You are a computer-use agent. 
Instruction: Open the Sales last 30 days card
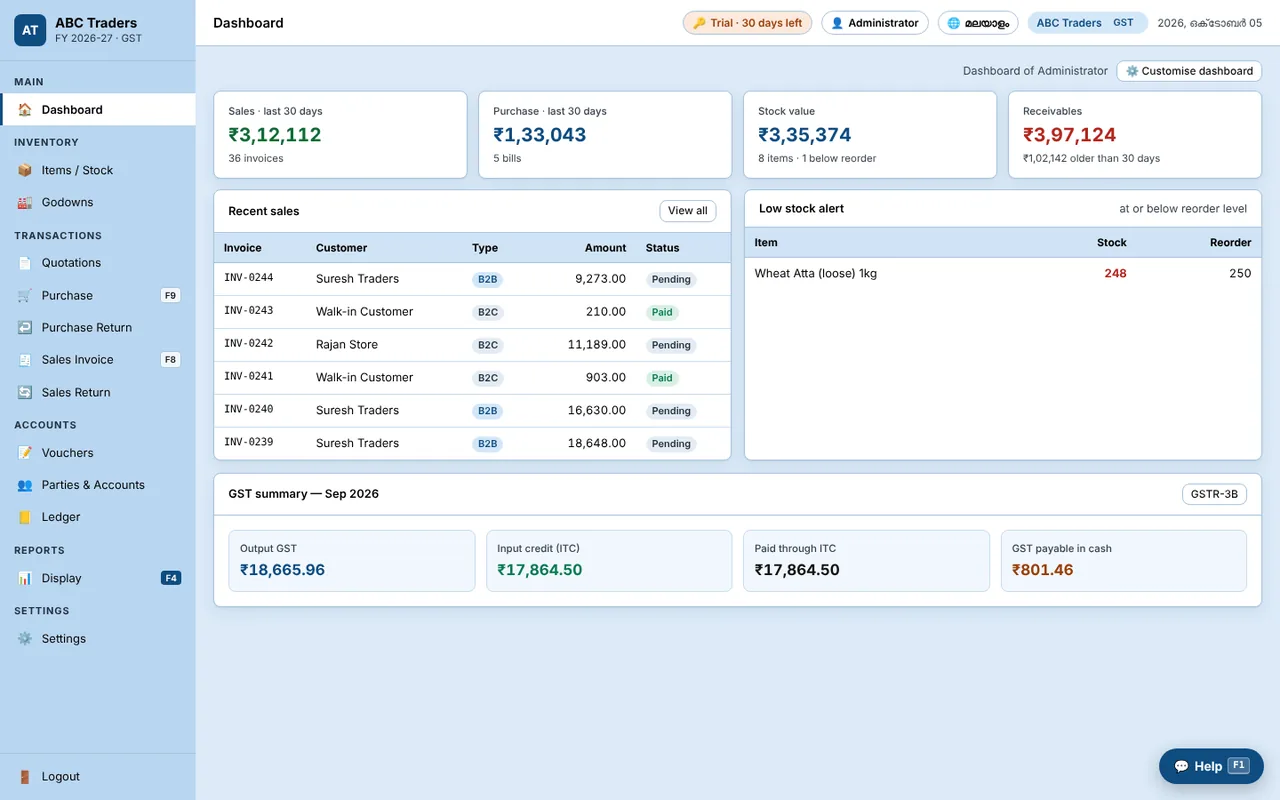[340, 135]
